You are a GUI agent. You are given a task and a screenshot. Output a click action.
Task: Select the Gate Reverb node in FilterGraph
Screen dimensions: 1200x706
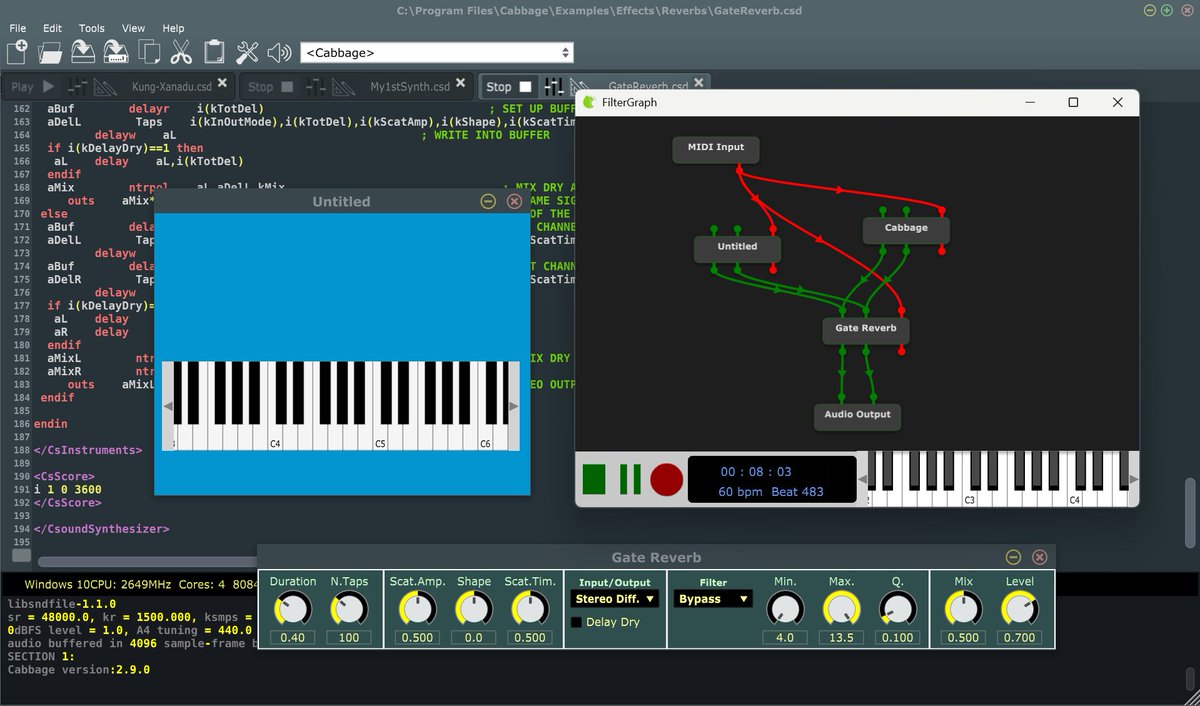pos(865,329)
